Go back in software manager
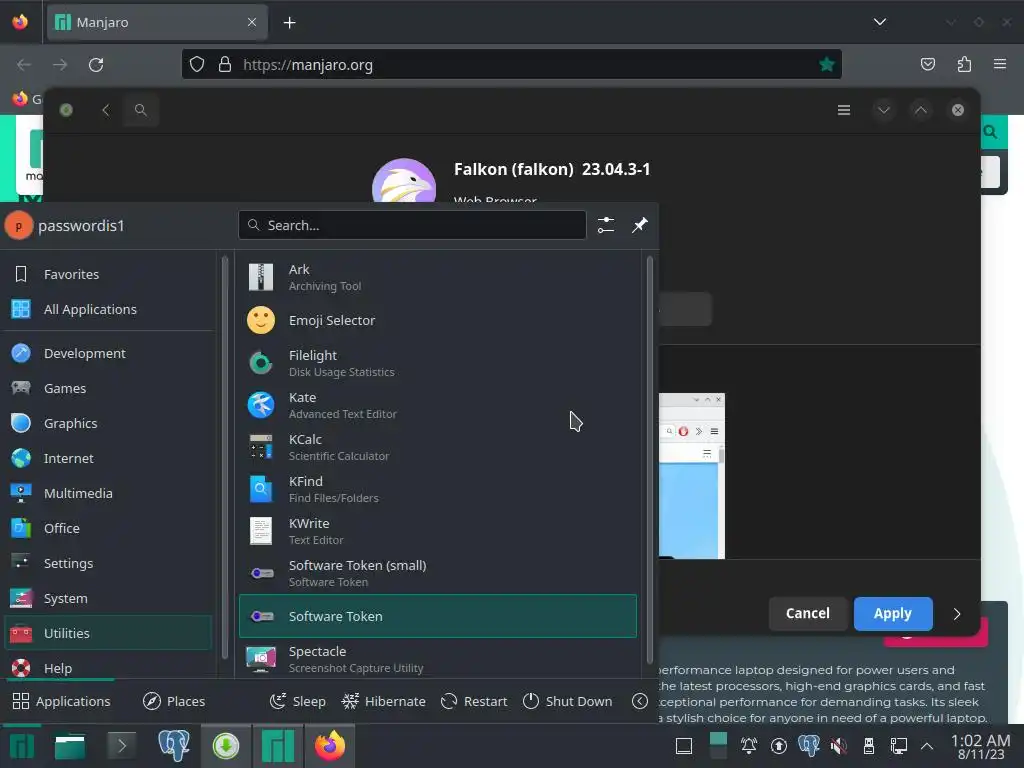1024x768 pixels. (x=106, y=110)
